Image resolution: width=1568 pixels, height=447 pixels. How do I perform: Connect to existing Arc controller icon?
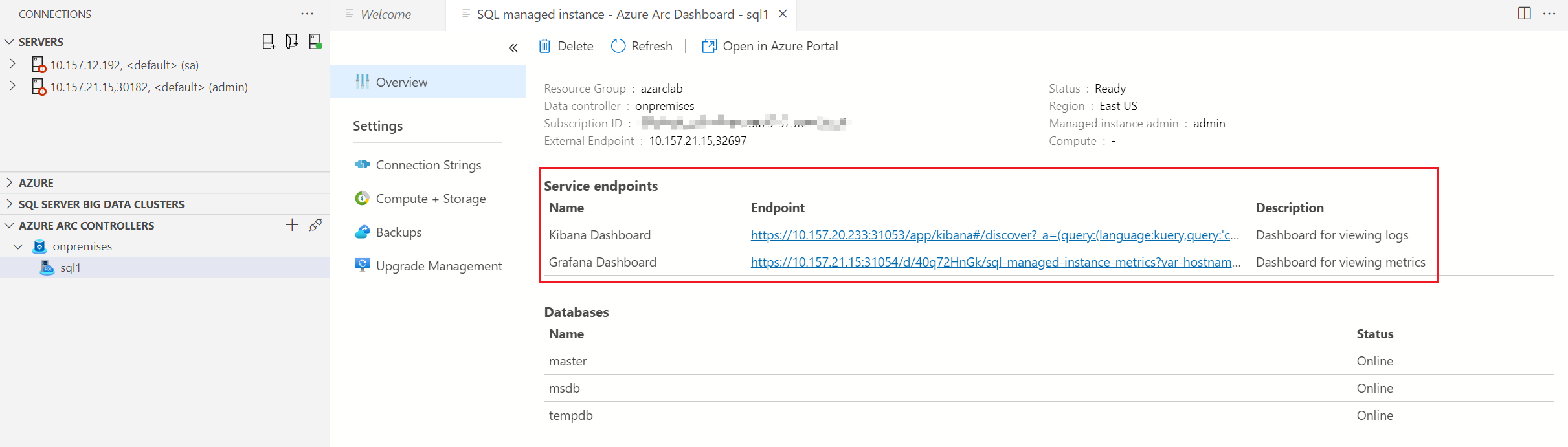tap(316, 225)
